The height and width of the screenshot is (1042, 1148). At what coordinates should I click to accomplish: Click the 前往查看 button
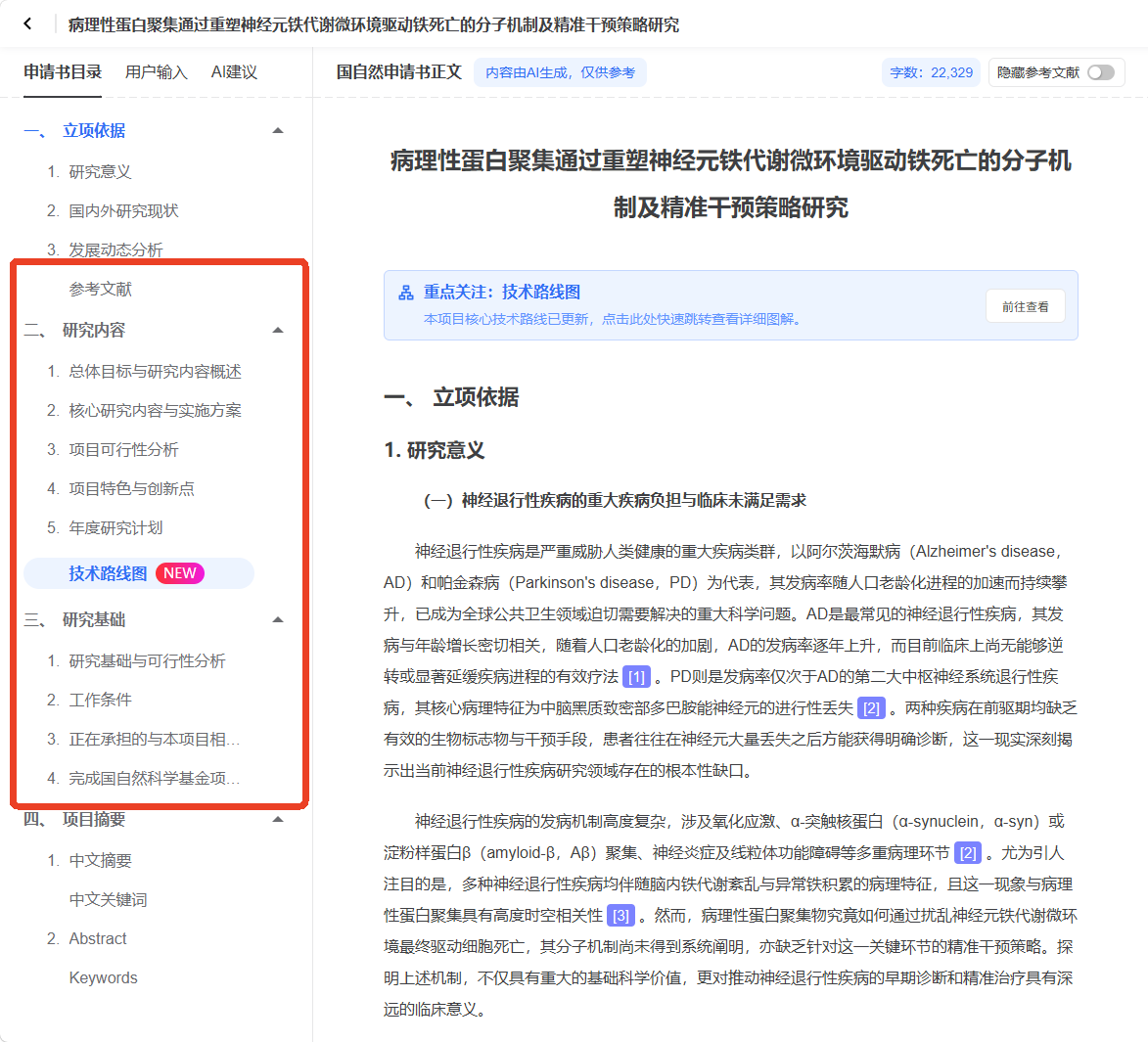[x=1025, y=306]
